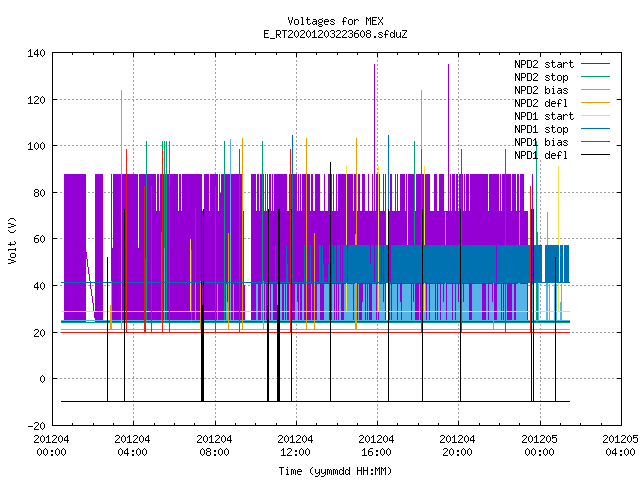The height and width of the screenshot is (480, 640).
Task: Click the 40 y-axis tick label
Action: [x=40, y=286]
